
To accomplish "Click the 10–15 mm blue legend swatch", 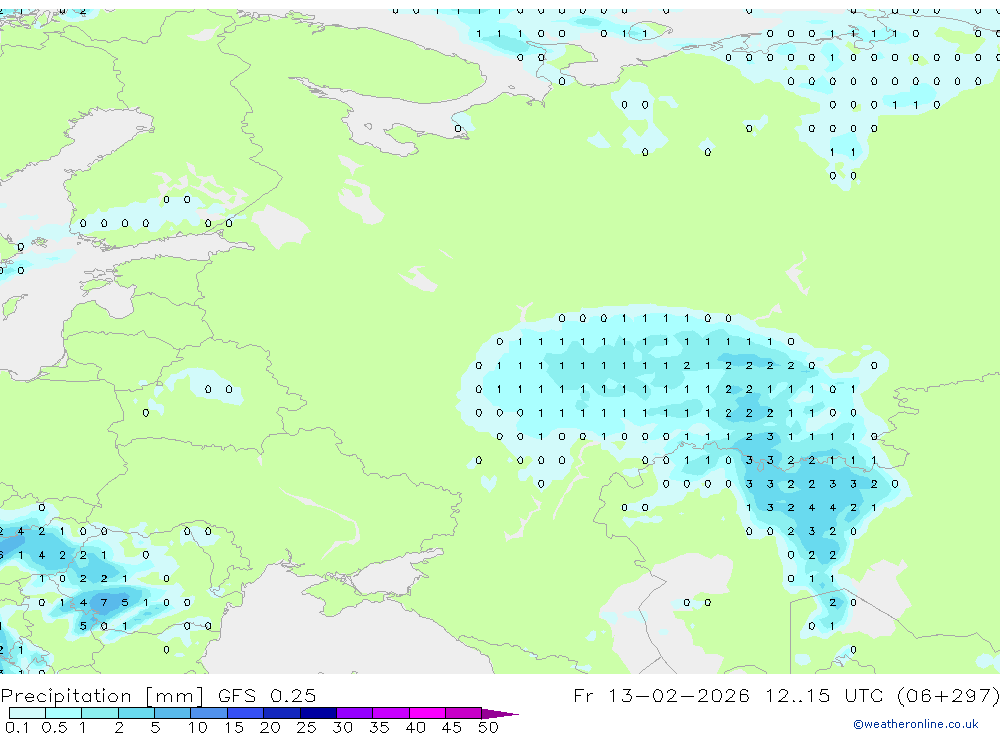I will 209,713.
